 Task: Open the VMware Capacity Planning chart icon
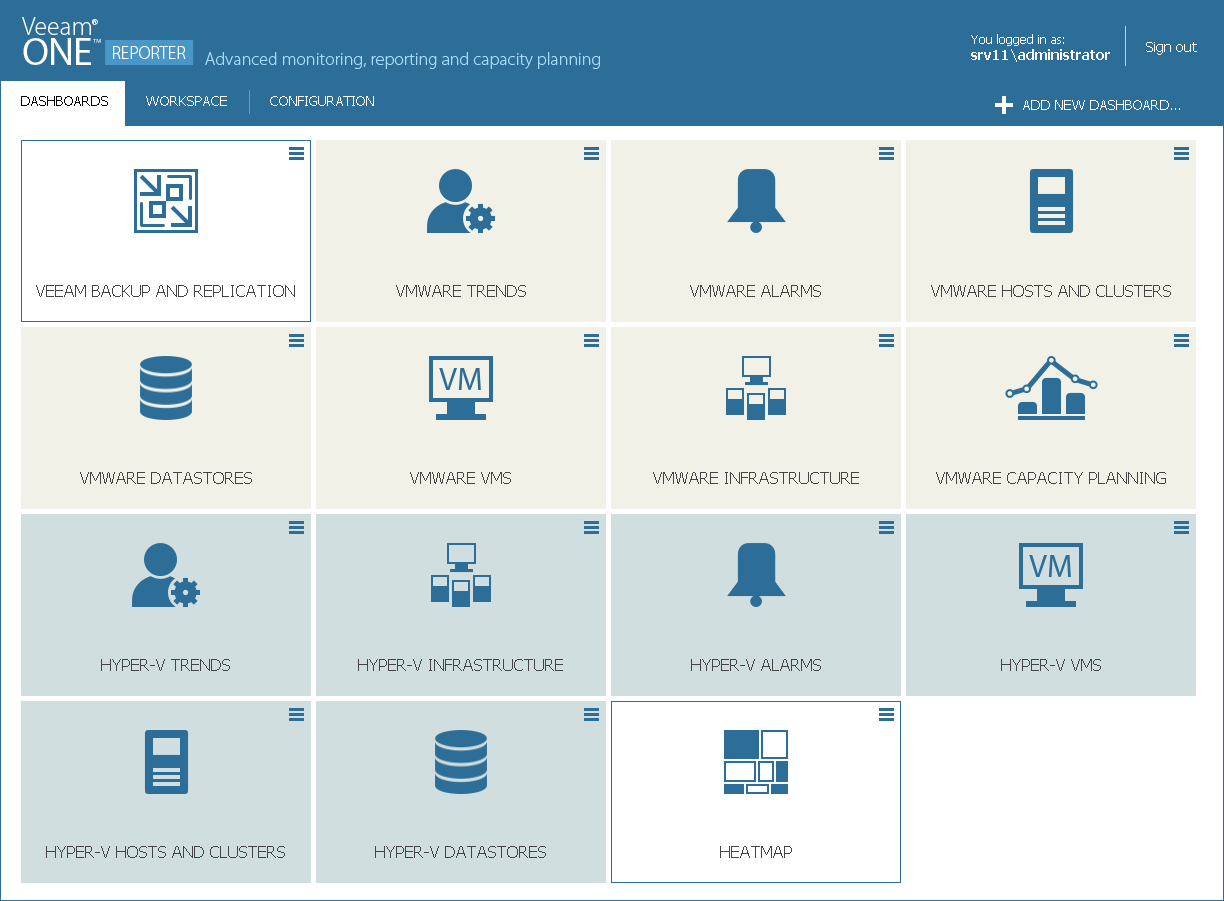pos(1051,387)
